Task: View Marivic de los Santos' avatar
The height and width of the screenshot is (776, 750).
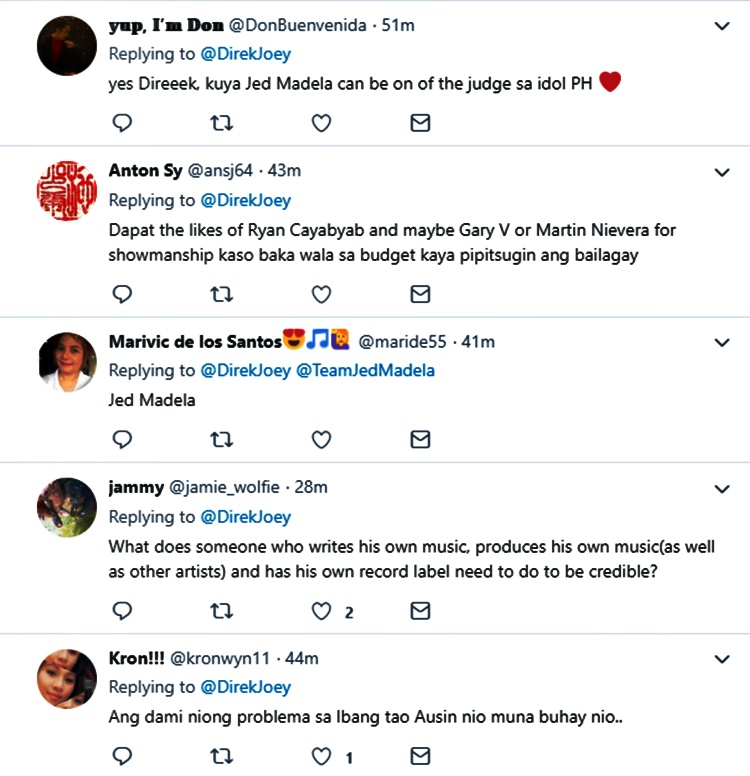Action: point(66,360)
